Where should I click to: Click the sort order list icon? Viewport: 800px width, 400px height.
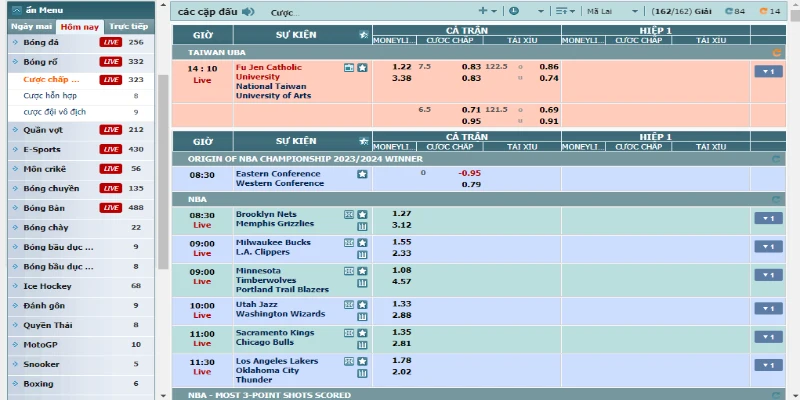[x=562, y=11]
